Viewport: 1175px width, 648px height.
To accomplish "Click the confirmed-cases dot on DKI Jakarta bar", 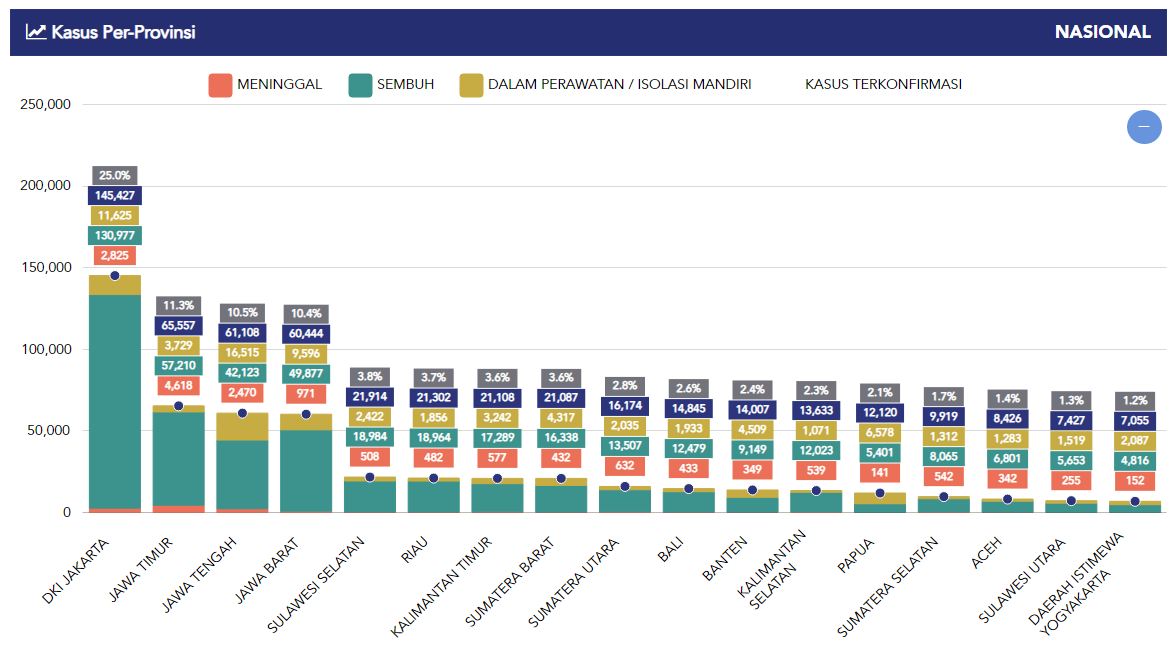I will pyautogui.click(x=115, y=275).
